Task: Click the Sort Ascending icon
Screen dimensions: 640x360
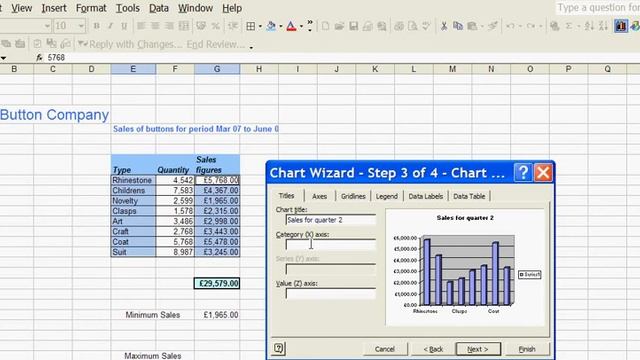Action: (589, 26)
